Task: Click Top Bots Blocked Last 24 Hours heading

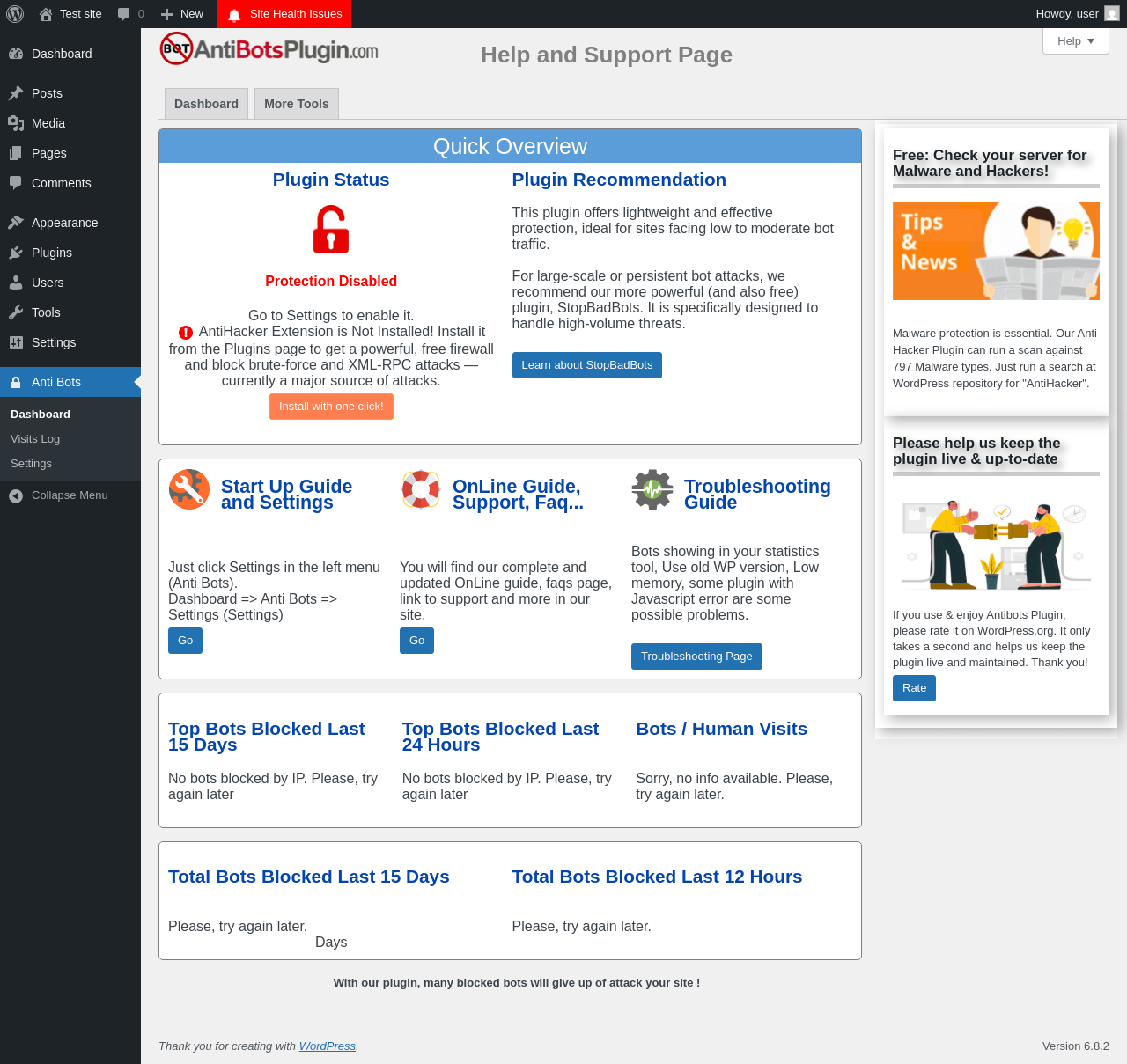Action: (x=500, y=737)
